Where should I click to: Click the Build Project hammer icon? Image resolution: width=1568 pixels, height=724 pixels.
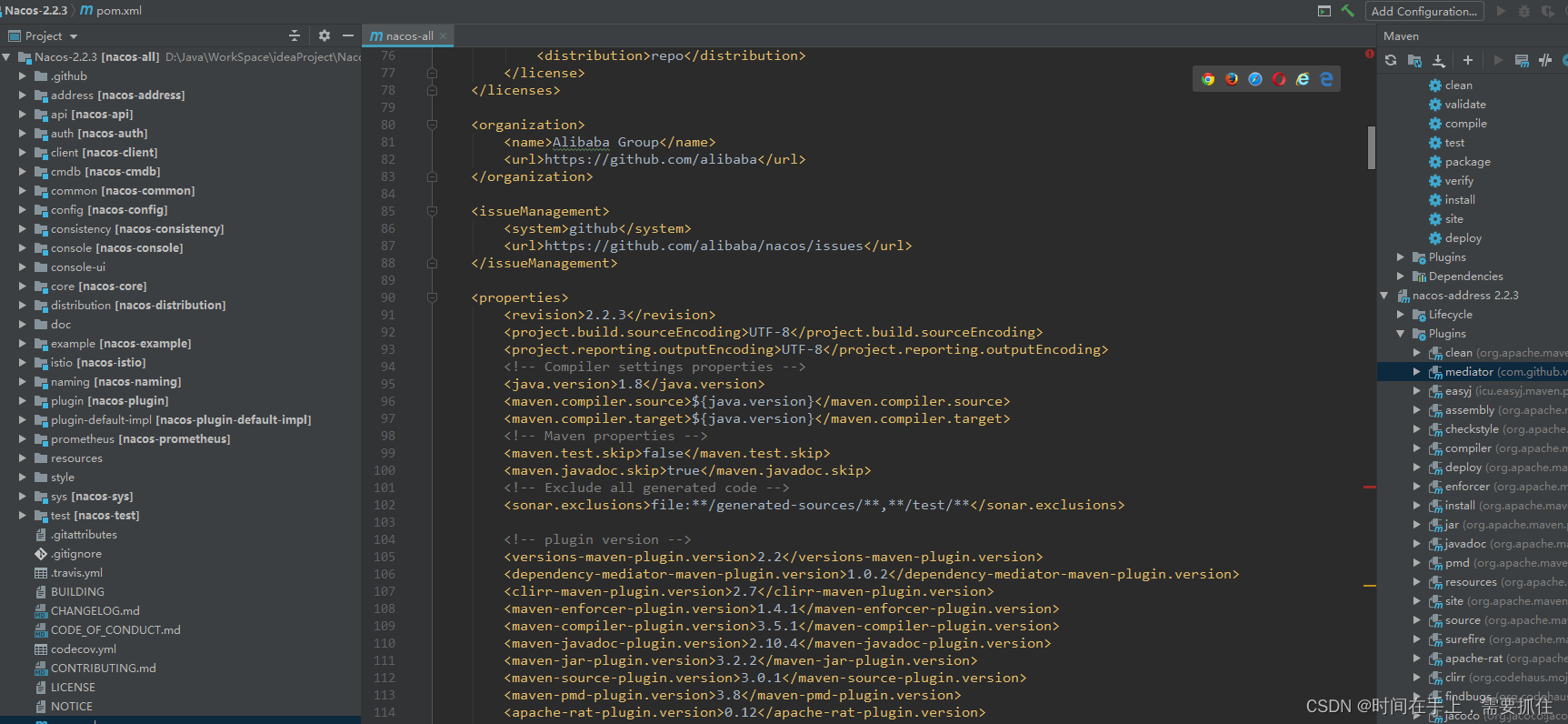coord(1347,11)
